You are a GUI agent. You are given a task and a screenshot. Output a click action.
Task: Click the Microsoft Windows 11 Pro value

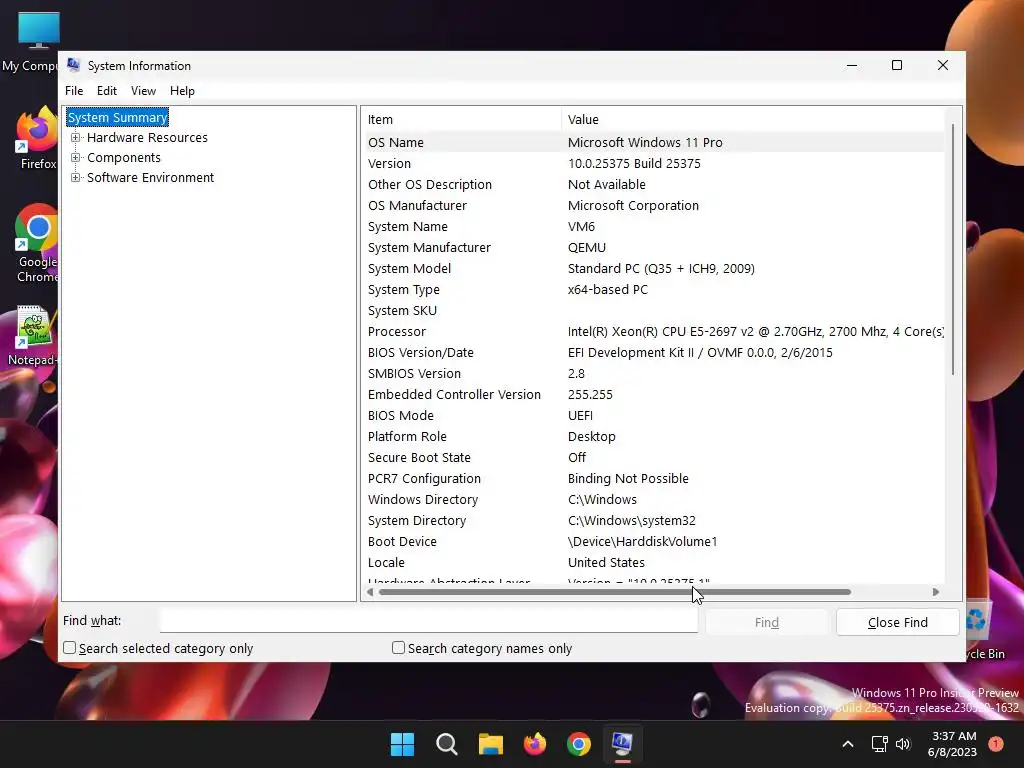645,142
